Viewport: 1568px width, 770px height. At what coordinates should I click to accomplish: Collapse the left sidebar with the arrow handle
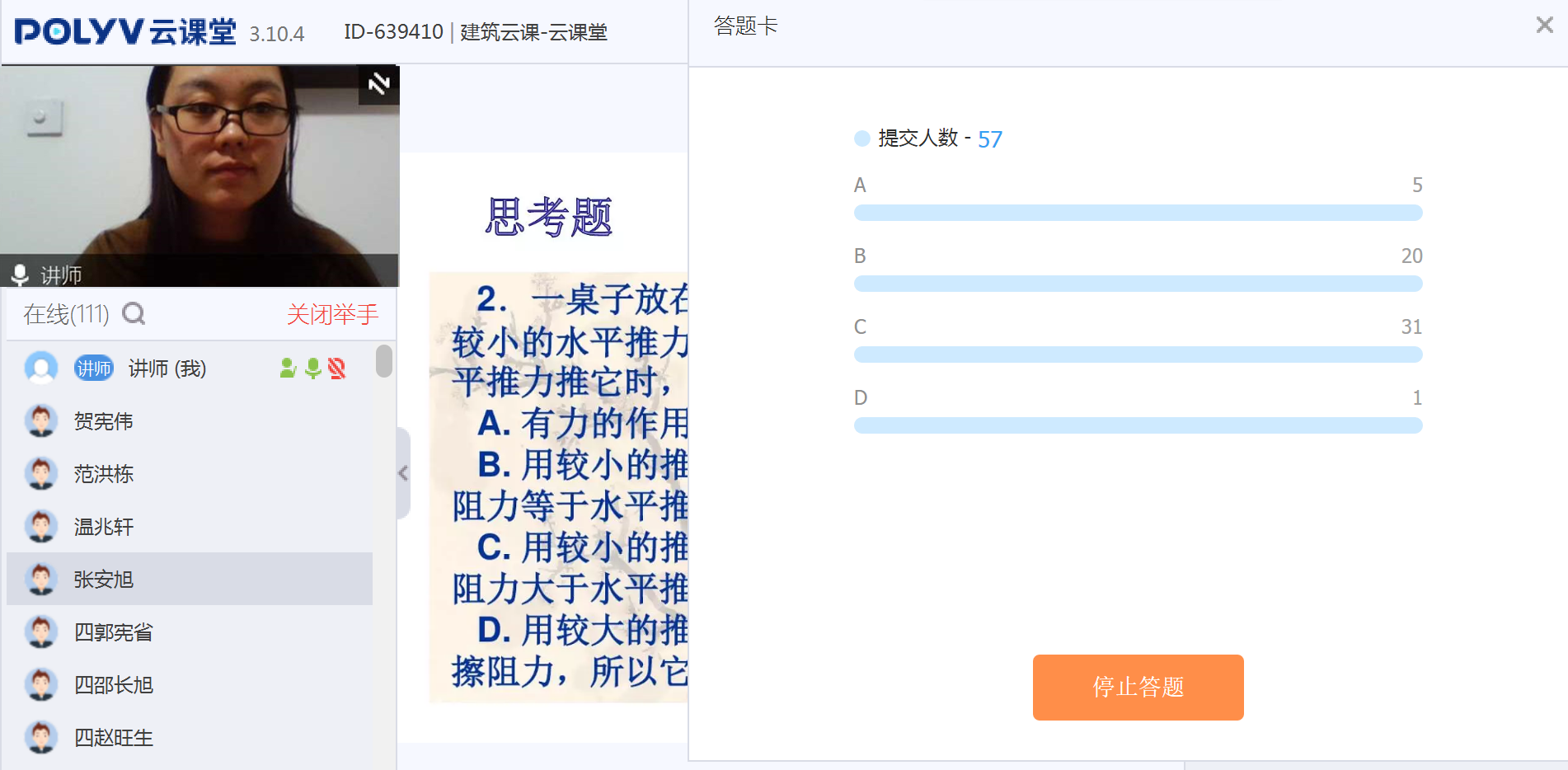point(403,473)
